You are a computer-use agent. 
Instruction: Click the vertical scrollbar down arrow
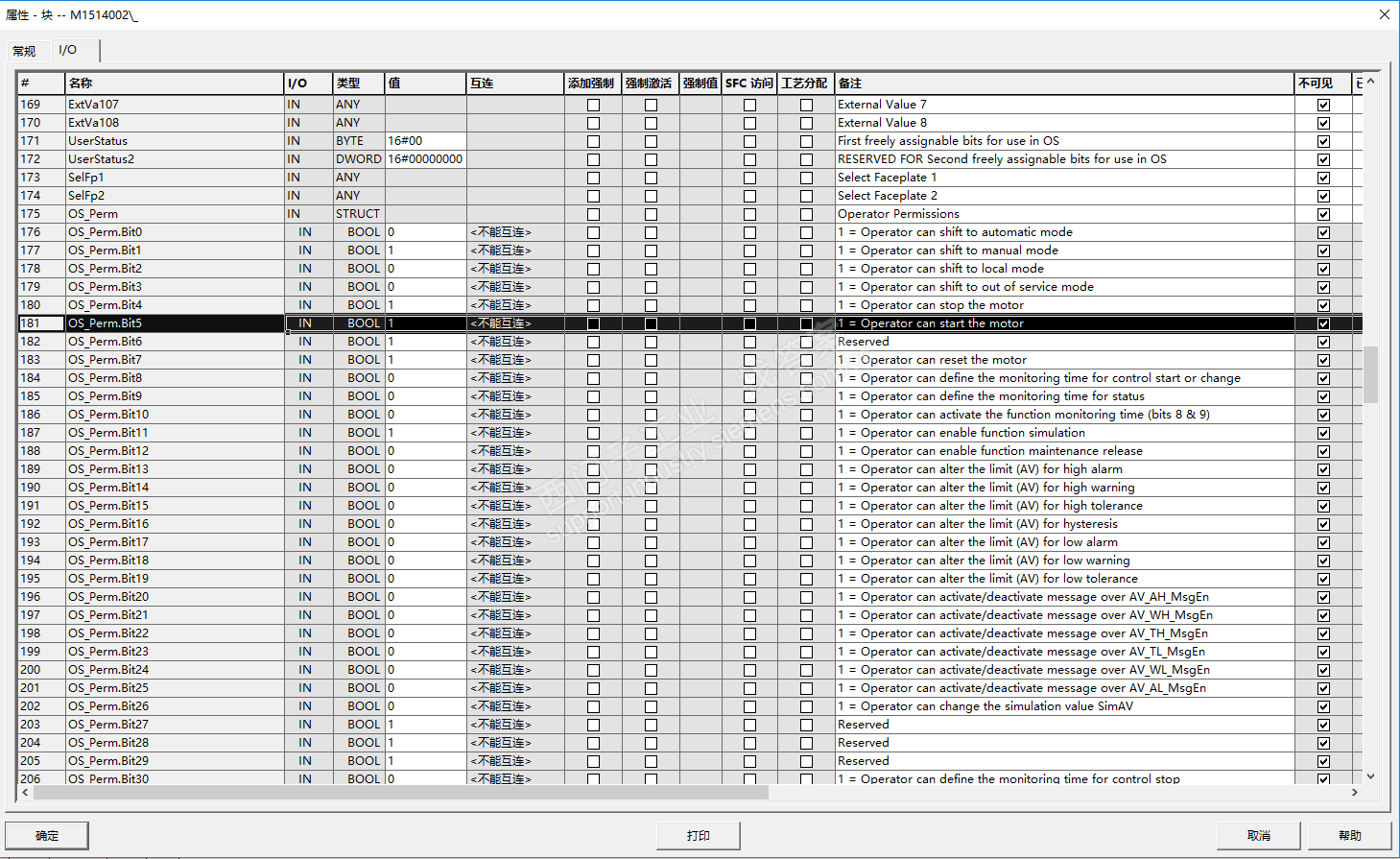(x=1370, y=775)
